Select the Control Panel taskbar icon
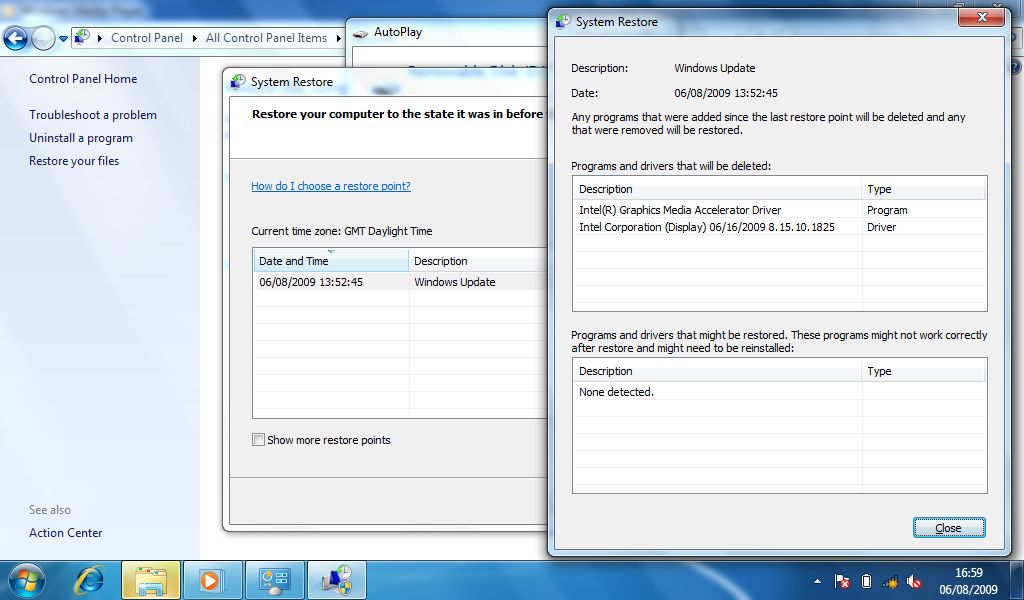 pos(274,580)
